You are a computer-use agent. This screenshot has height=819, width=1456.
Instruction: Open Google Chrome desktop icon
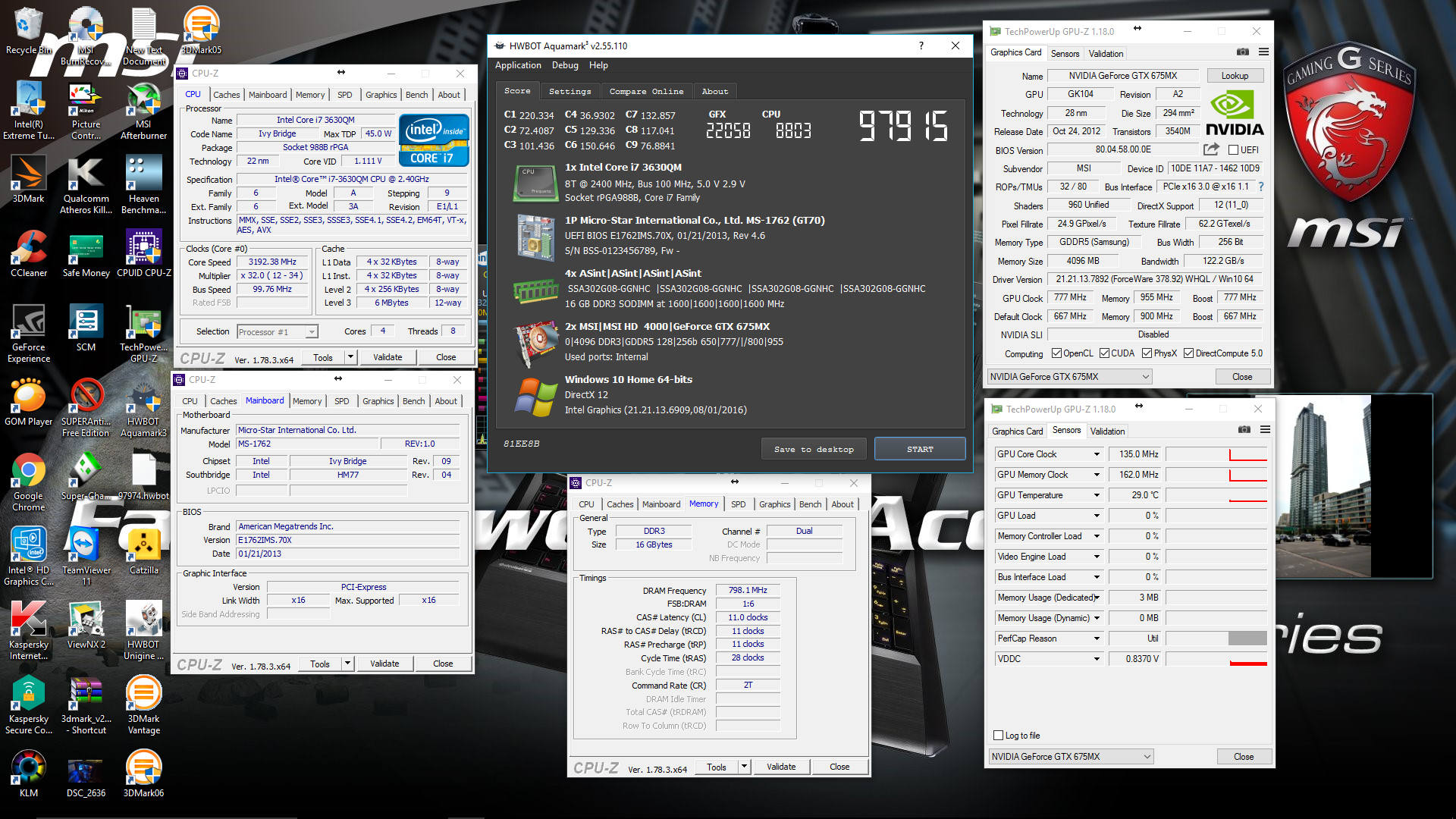click(x=29, y=482)
